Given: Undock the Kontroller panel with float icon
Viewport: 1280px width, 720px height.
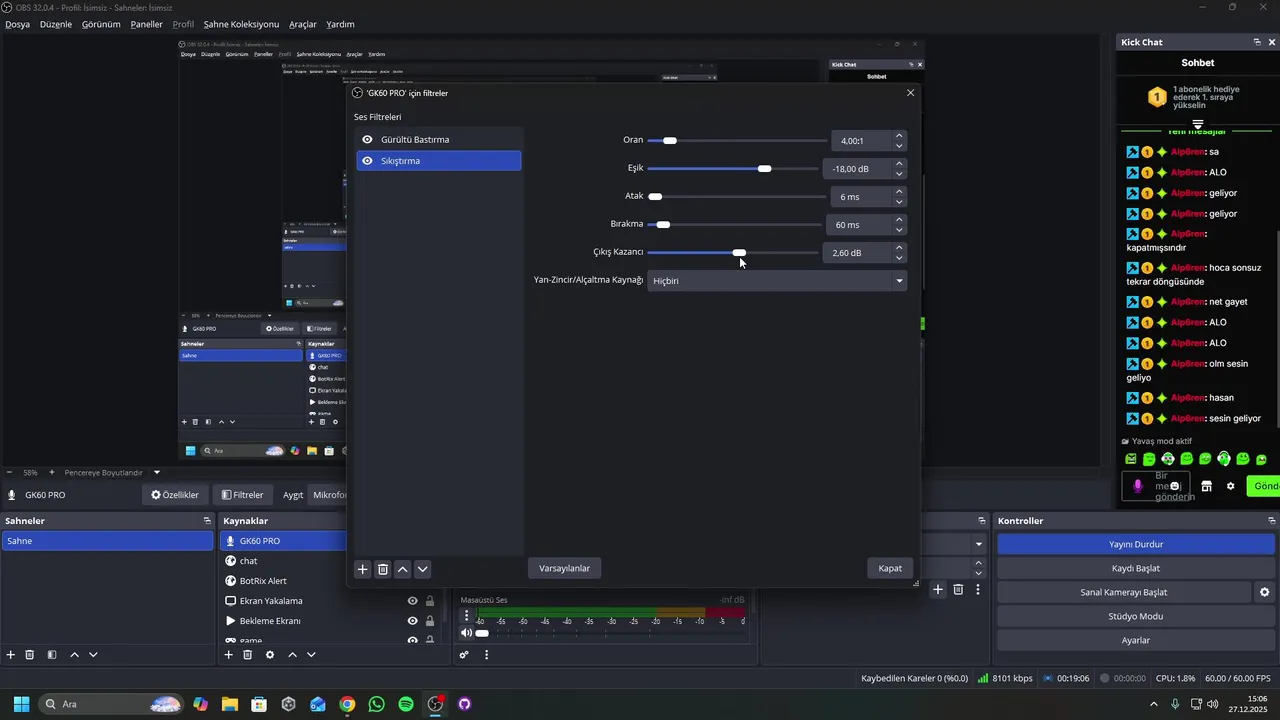Looking at the screenshot, I should [1272, 521].
